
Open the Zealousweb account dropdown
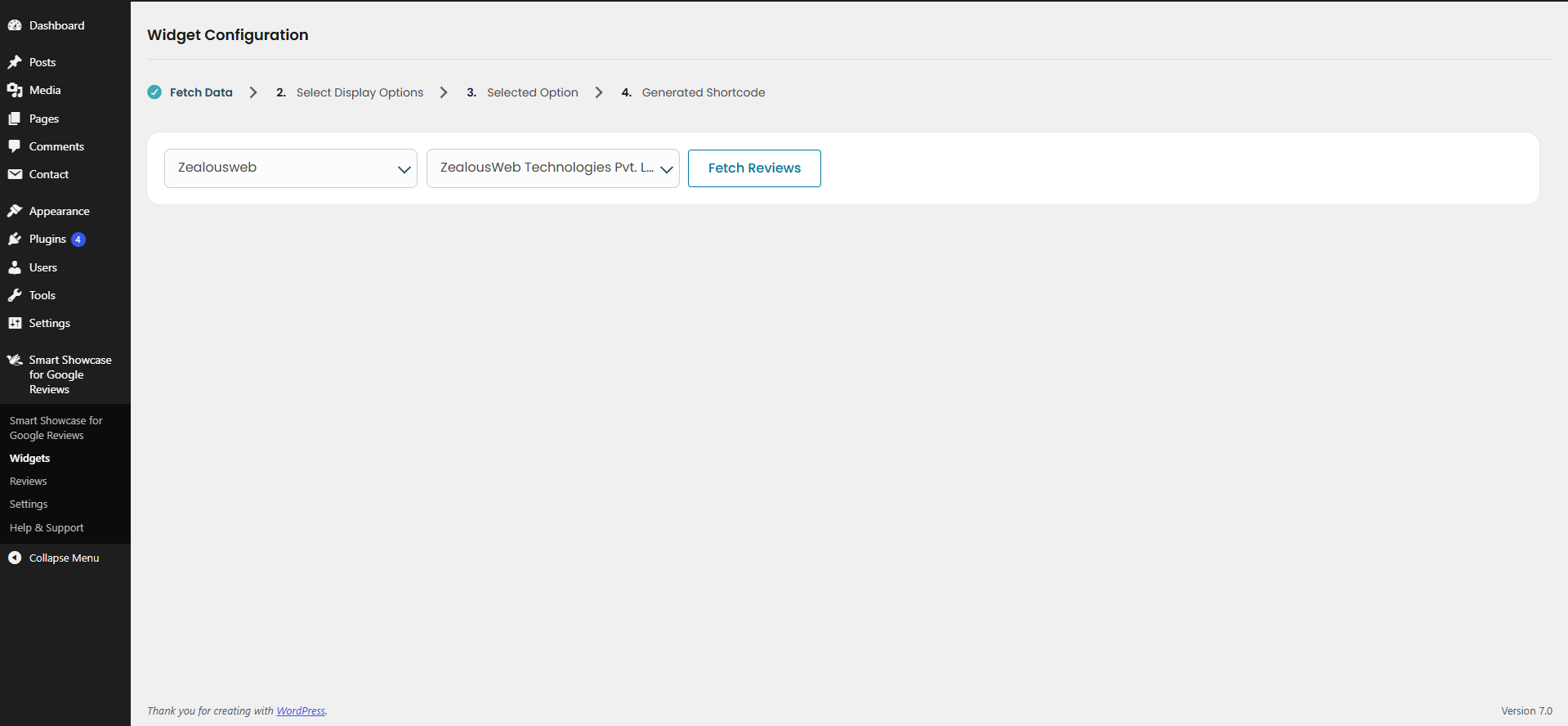(291, 168)
